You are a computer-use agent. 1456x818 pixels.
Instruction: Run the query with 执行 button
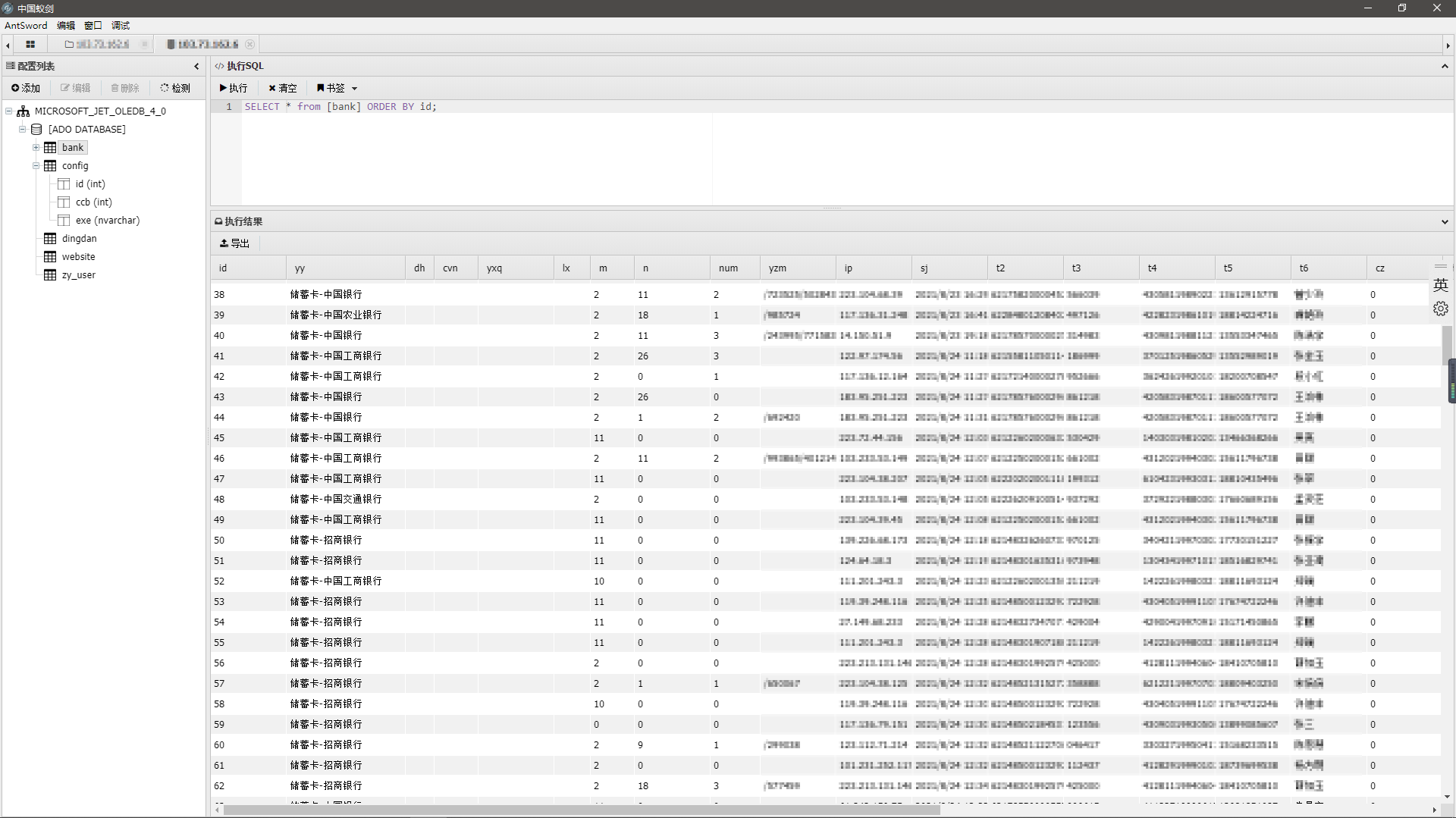(234, 88)
